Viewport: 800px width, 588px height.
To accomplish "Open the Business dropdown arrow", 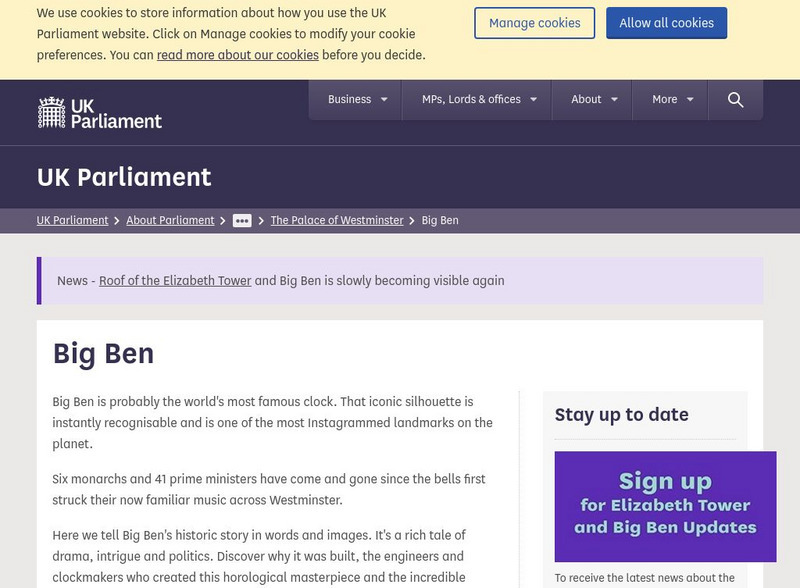I will click(384, 100).
